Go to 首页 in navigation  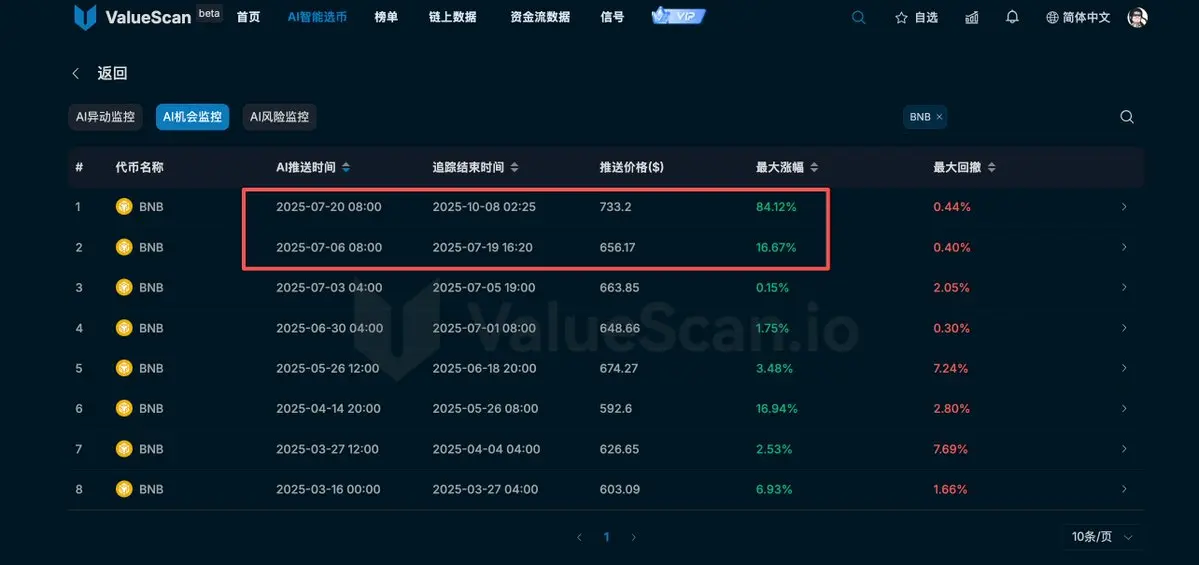coord(249,17)
